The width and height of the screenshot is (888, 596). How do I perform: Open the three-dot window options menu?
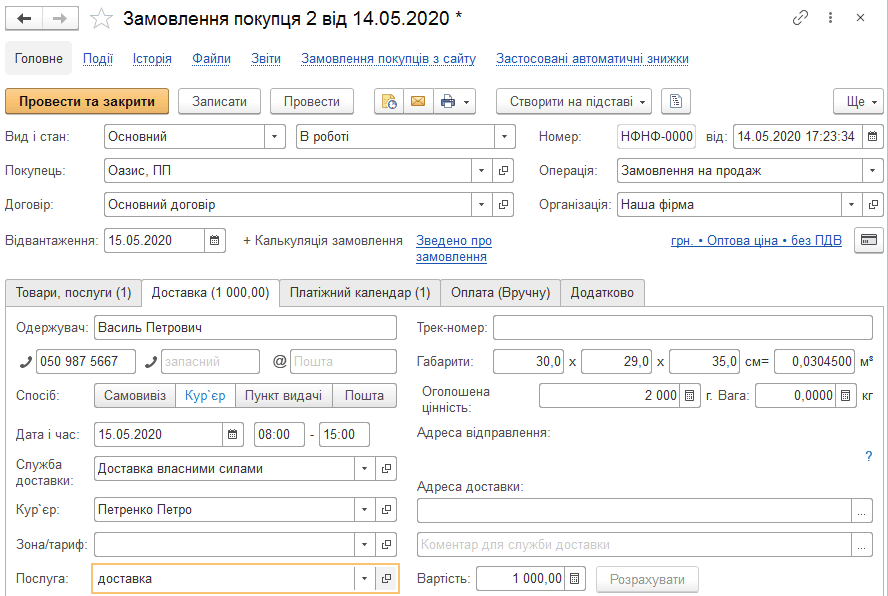tap(830, 18)
